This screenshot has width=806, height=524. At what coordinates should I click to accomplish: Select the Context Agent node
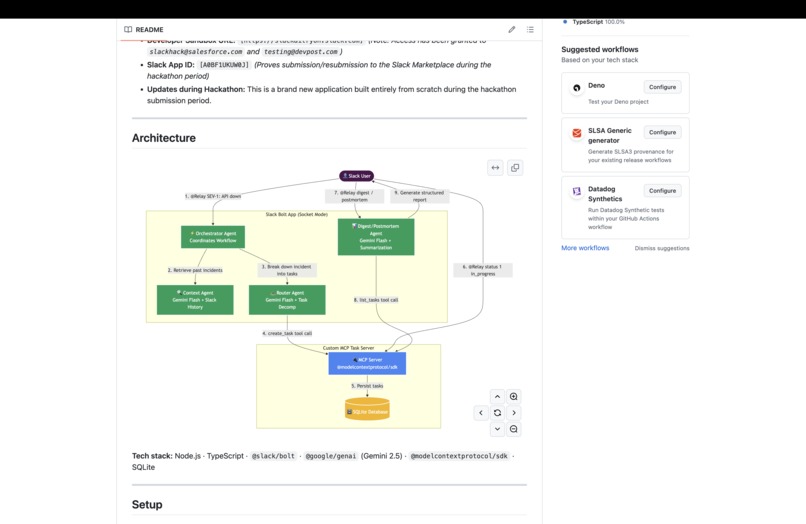click(x=195, y=300)
